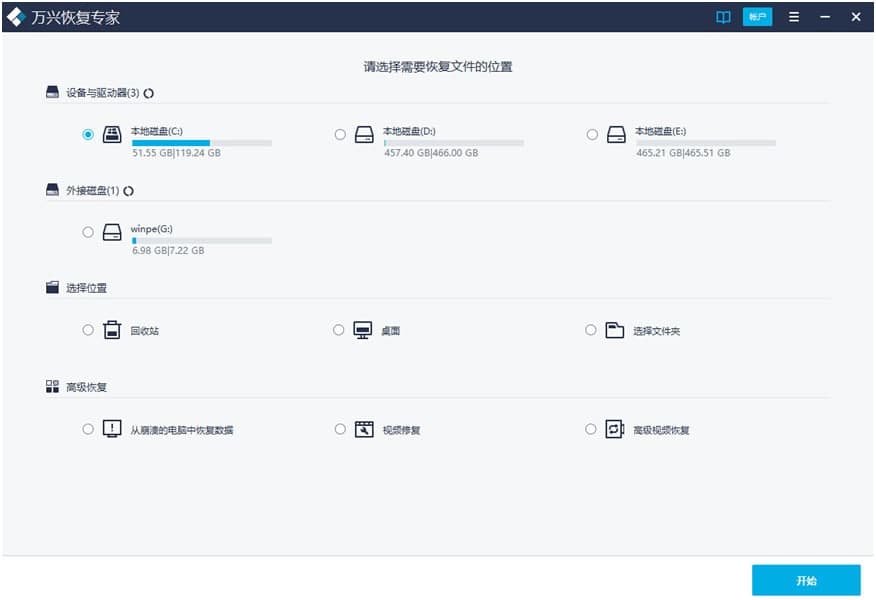876x600 pixels.
Task: Click the 回收站 label
Action: [x=145, y=331]
